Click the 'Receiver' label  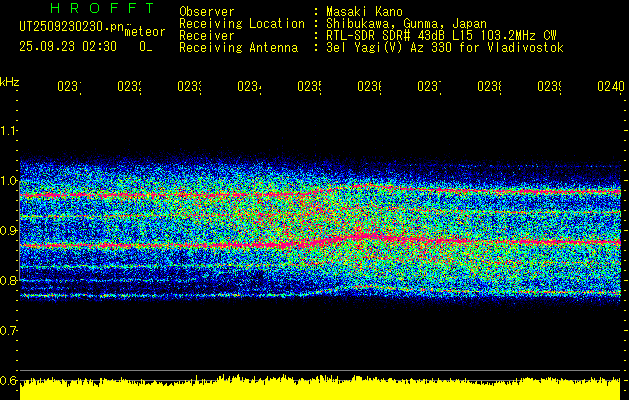tap(207, 36)
